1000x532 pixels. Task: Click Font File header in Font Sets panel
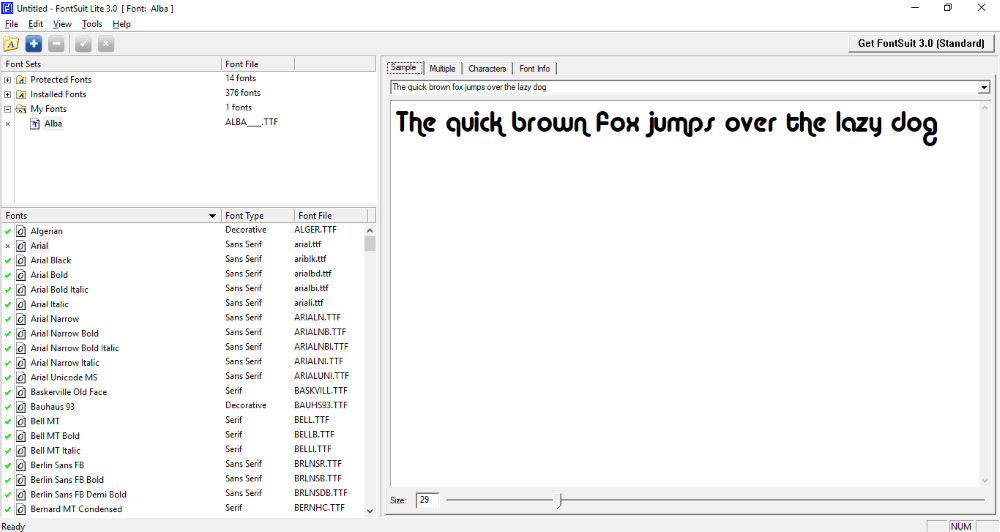(258, 64)
